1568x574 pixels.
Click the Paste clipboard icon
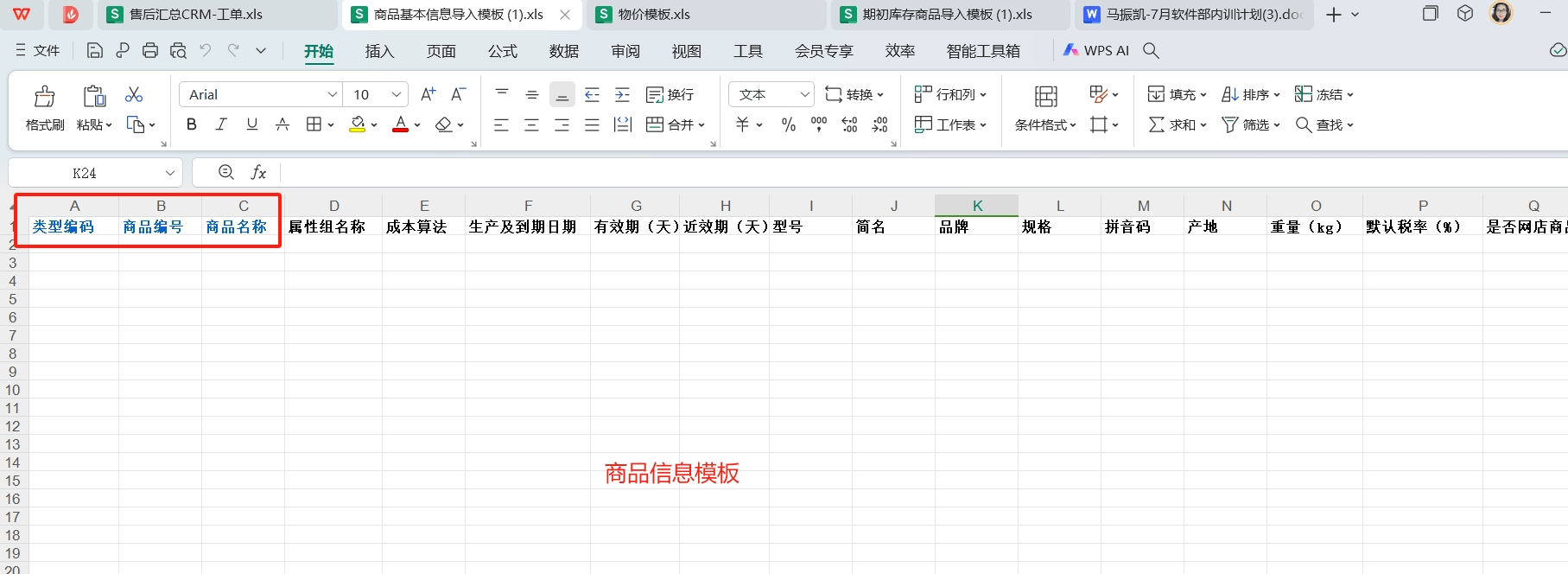click(x=94, y=95)
